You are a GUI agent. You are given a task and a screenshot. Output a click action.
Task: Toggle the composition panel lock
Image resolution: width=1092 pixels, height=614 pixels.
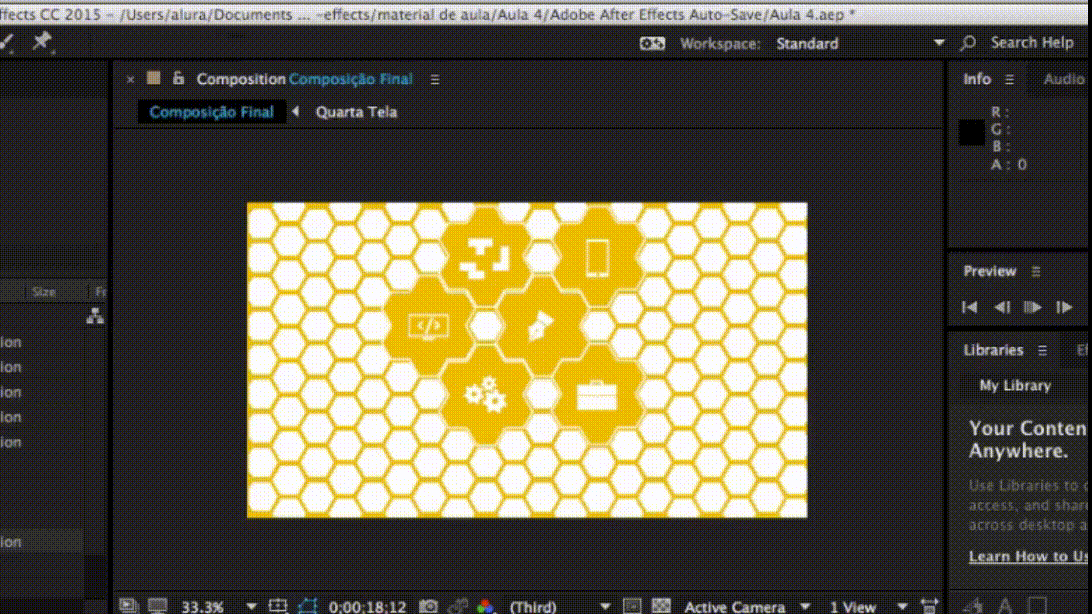(x=179, y=78)
